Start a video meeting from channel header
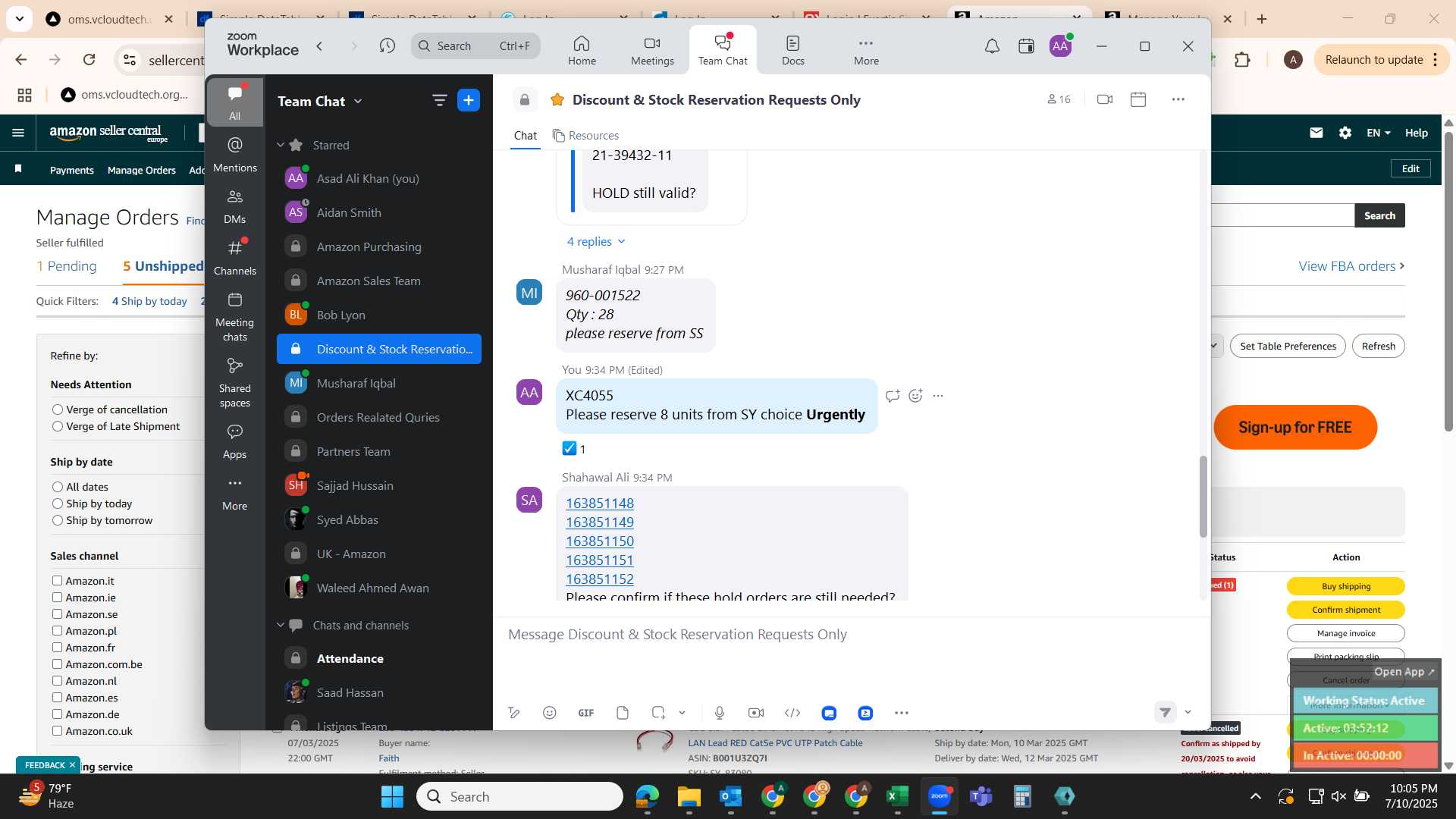This screenshot has height=819, width=1456. click(x=1104, y=99)
